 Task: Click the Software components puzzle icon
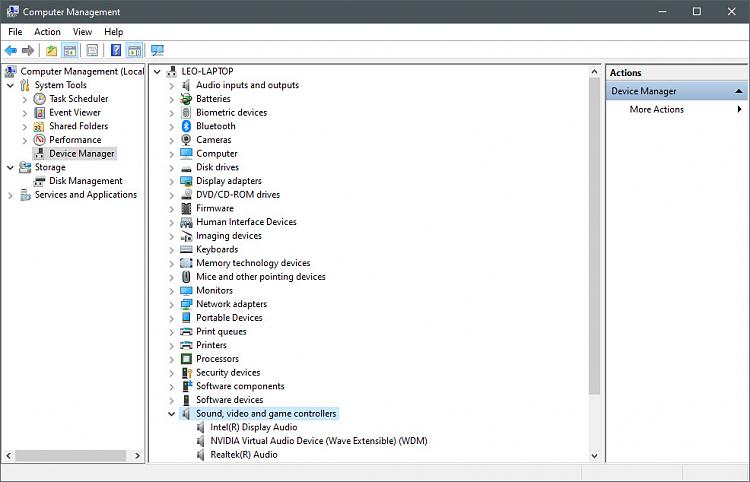click(187, 386)
